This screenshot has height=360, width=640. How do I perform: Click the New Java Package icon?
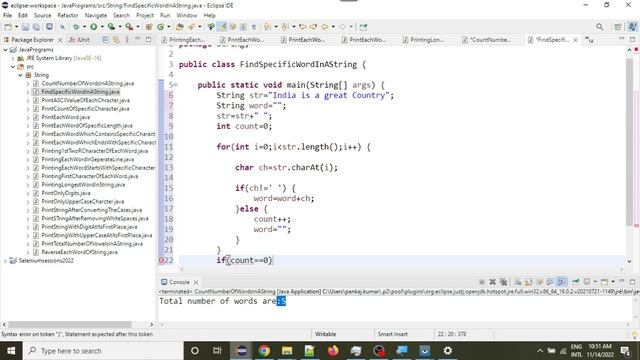click(149, 27)
